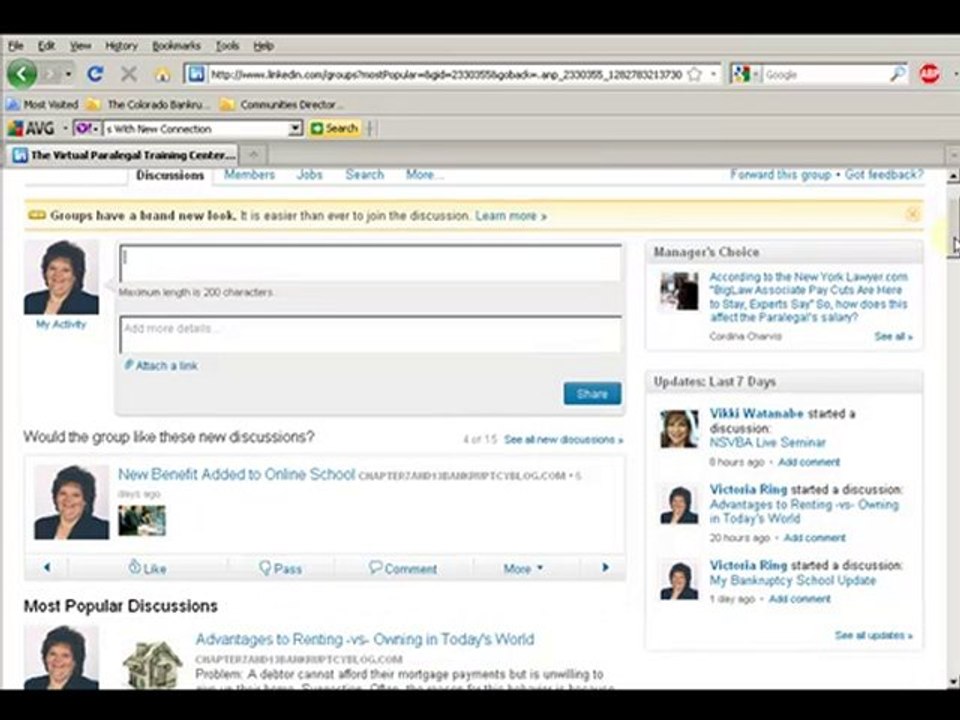Open the Most Visited bookmarks icon
960x720 pixels.
[x=13, y=105]
